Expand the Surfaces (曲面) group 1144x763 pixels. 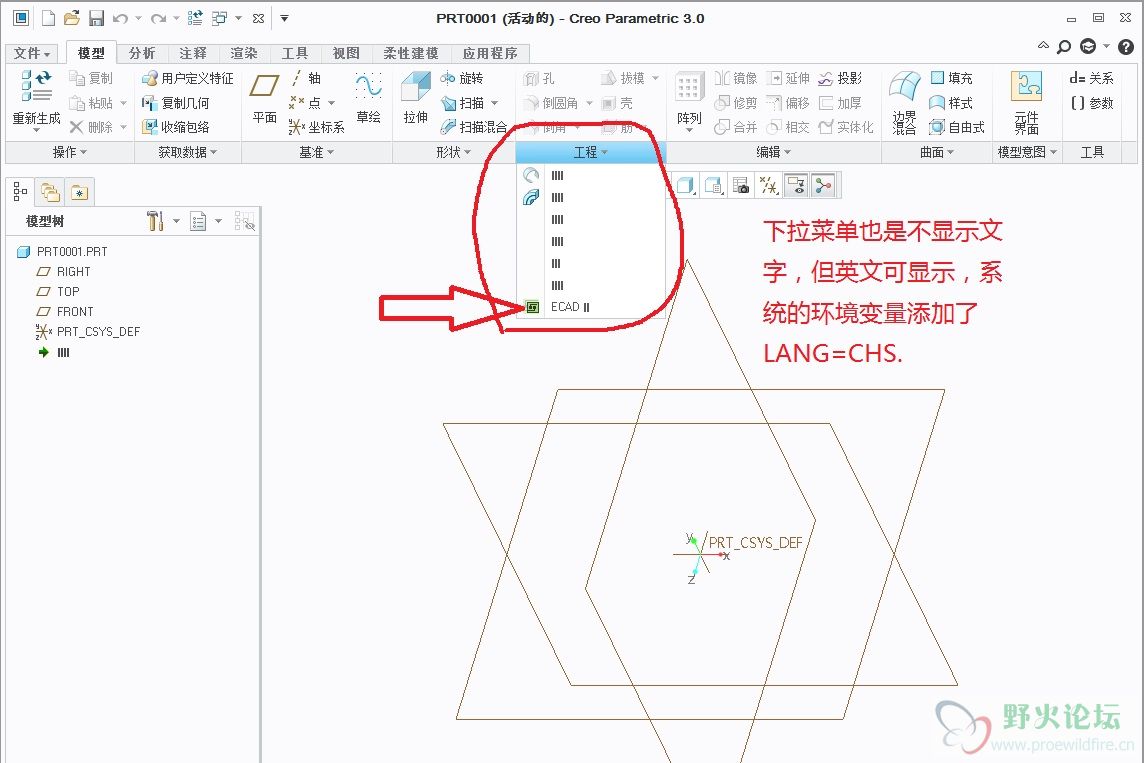coord(937,152)
